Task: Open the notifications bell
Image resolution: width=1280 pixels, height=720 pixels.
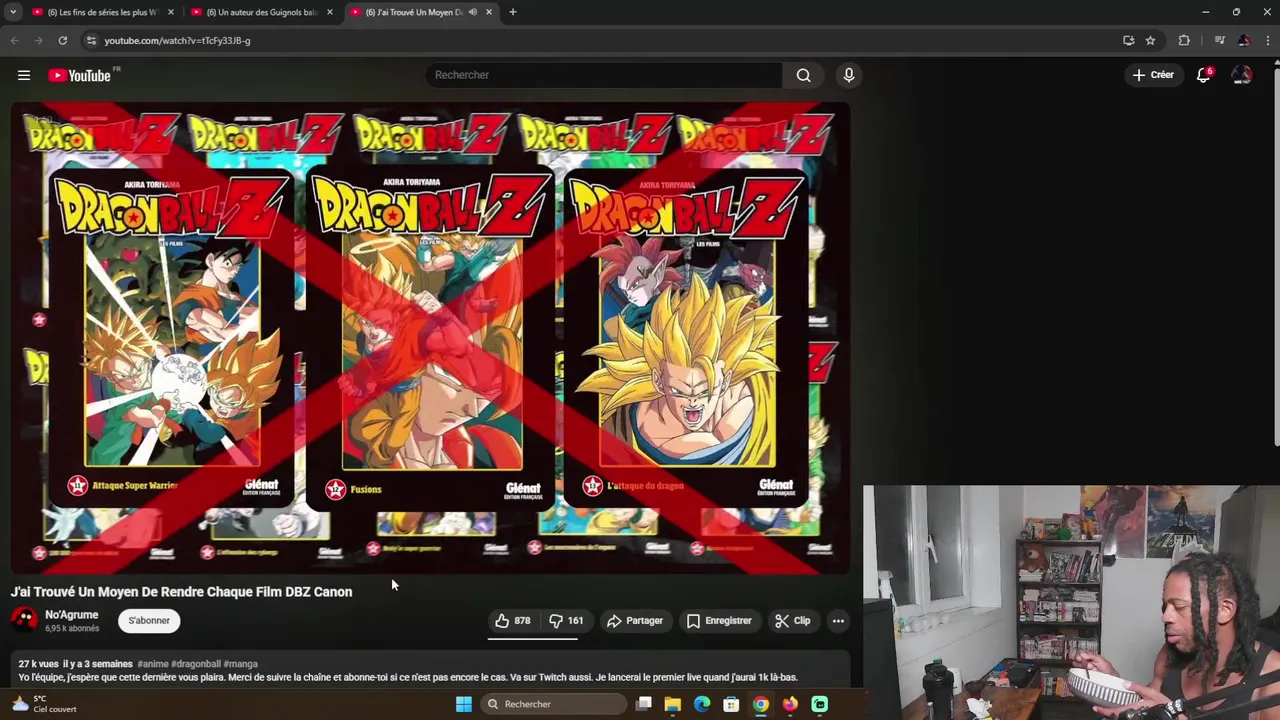Action: point(1204,75)
